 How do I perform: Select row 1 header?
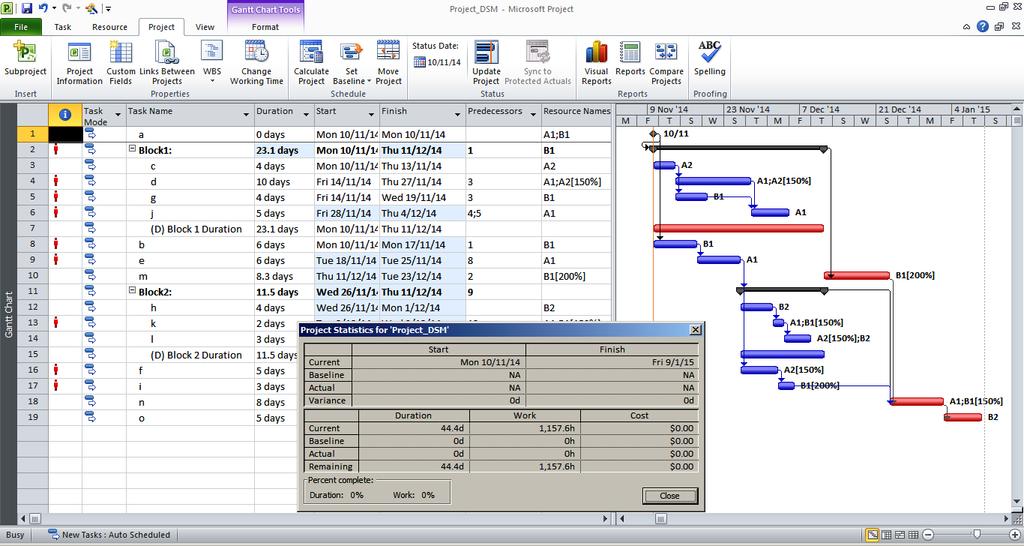[33, 134]
